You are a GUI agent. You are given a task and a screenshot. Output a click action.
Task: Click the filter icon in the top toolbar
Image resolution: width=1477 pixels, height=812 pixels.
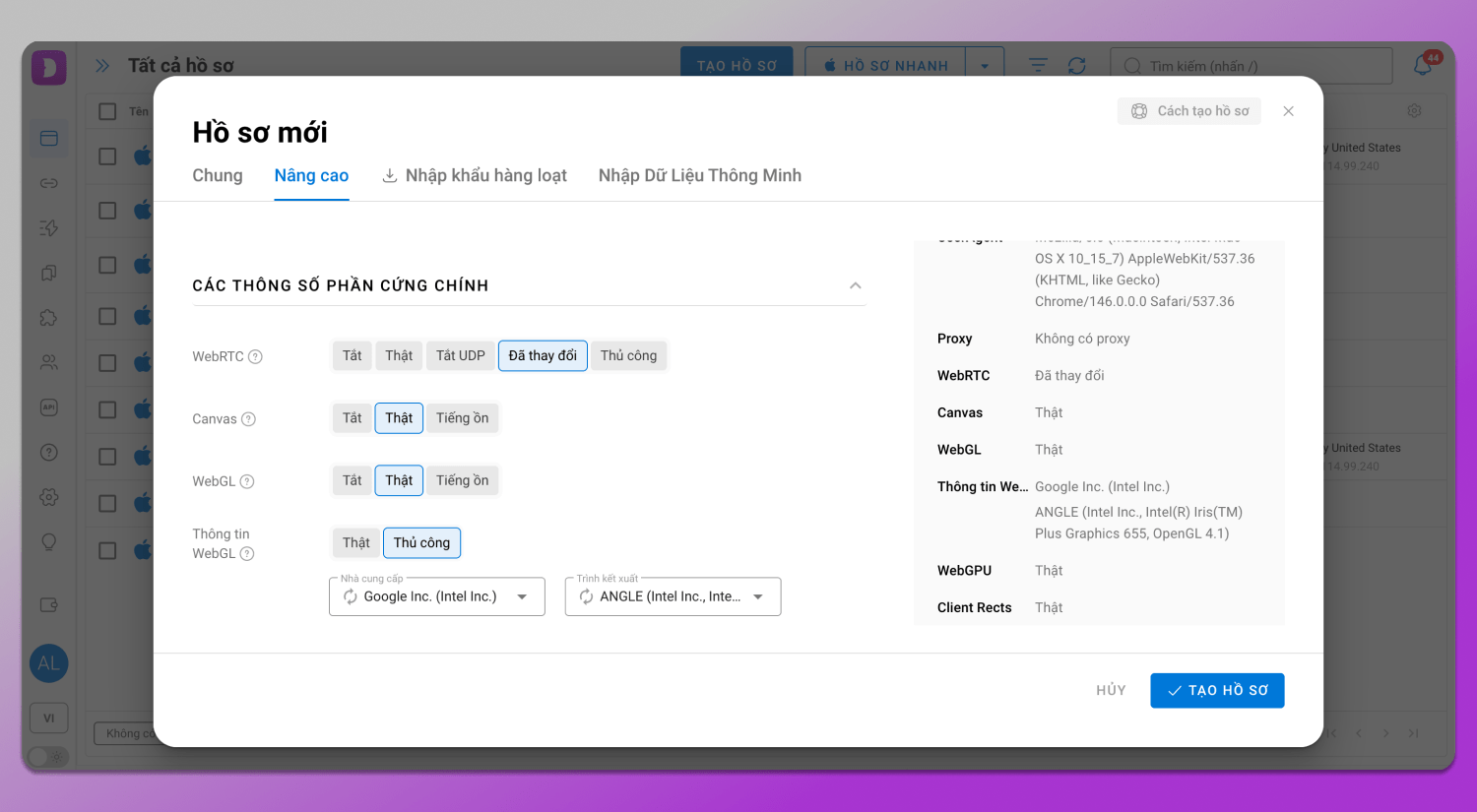(1038, 65)
